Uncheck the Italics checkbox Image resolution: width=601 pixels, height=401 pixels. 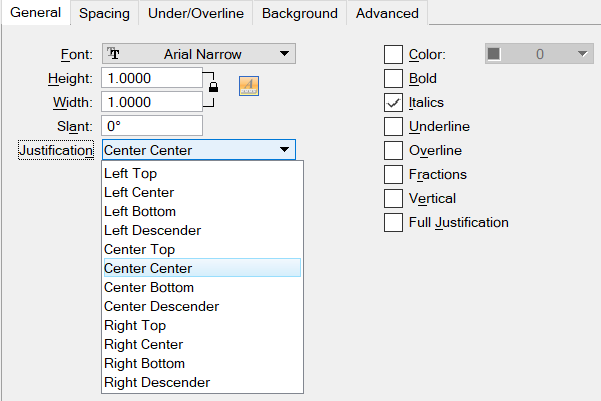click(393, 102)
